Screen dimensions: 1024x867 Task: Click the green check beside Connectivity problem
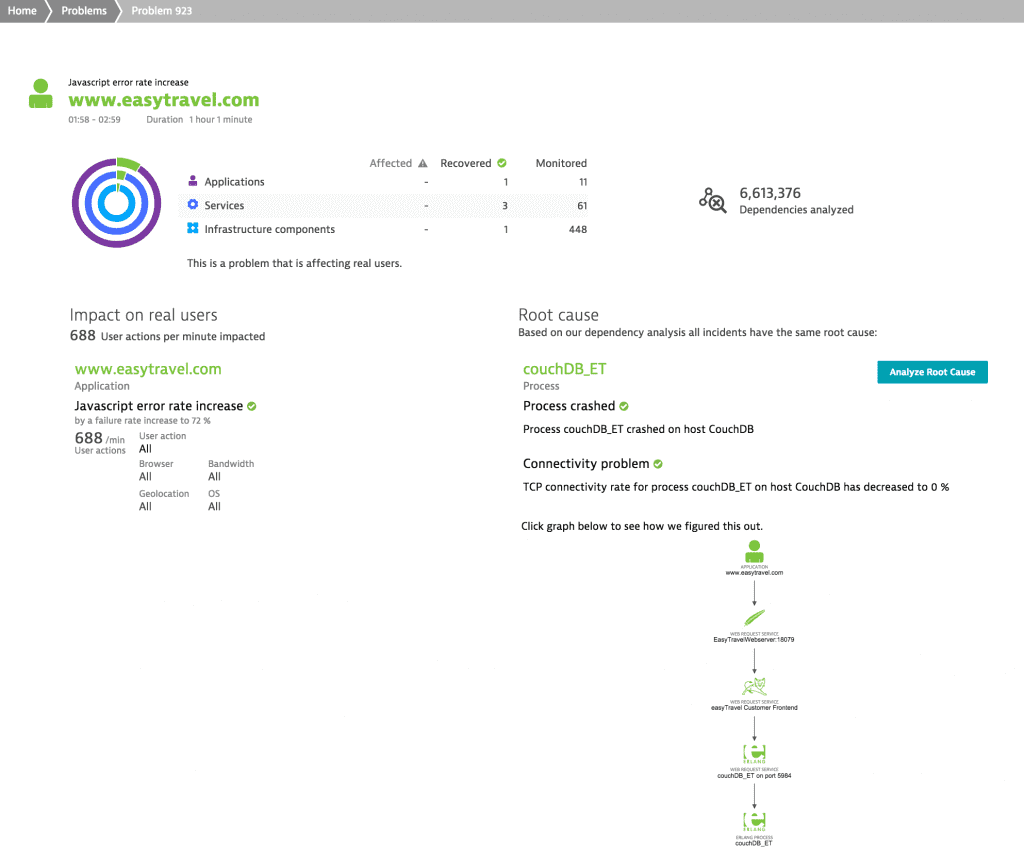click(x=658, y=463)
